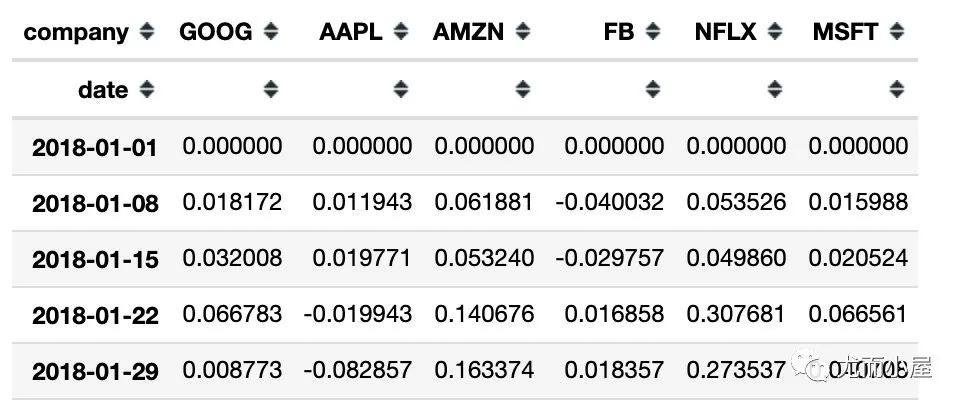
Task: Click second-row sort arrows under GOOG
Action: click(x=270, y=90)
